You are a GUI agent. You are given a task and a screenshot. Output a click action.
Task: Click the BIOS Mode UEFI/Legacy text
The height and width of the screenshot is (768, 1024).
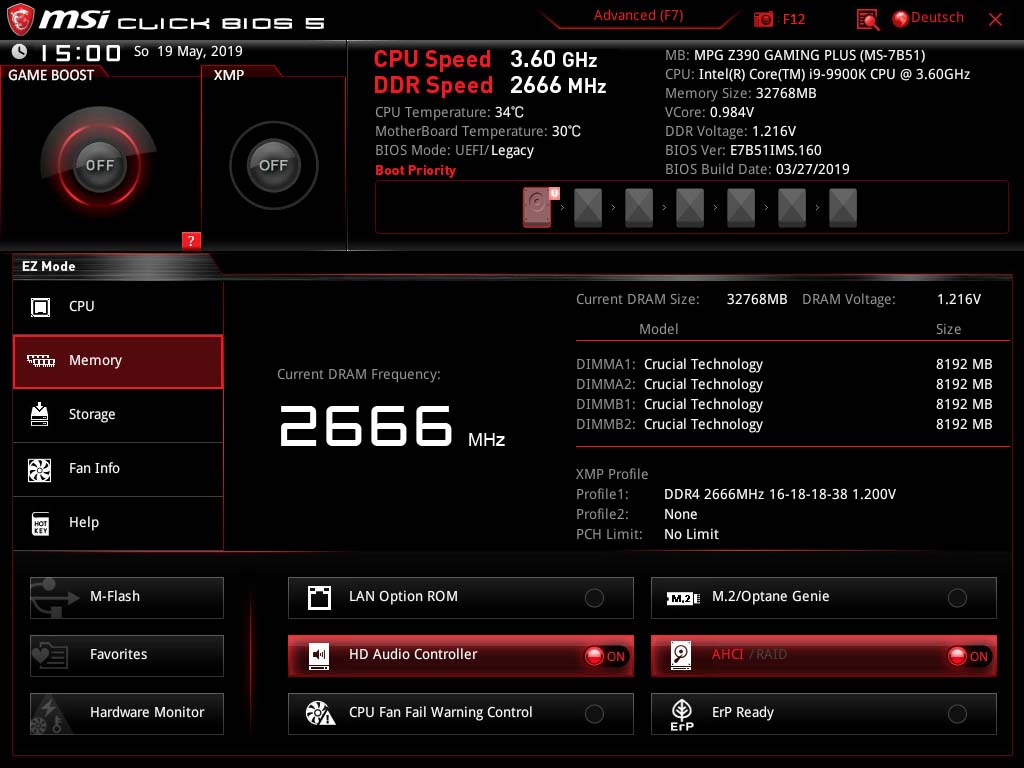[454, 150]
